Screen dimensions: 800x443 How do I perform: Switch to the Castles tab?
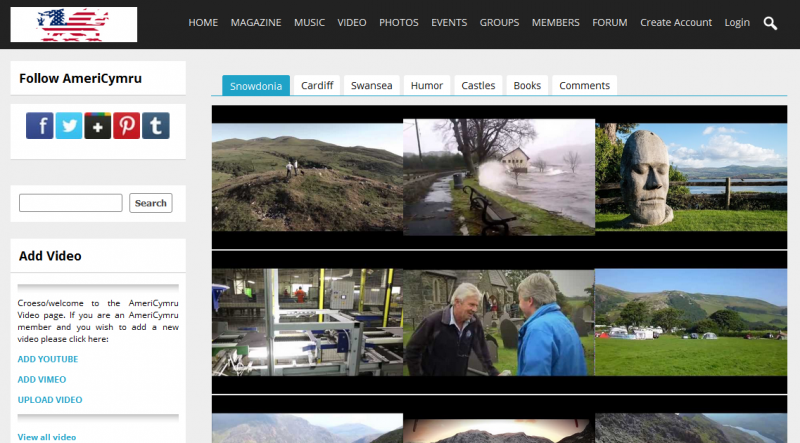[x=478, y=85]
